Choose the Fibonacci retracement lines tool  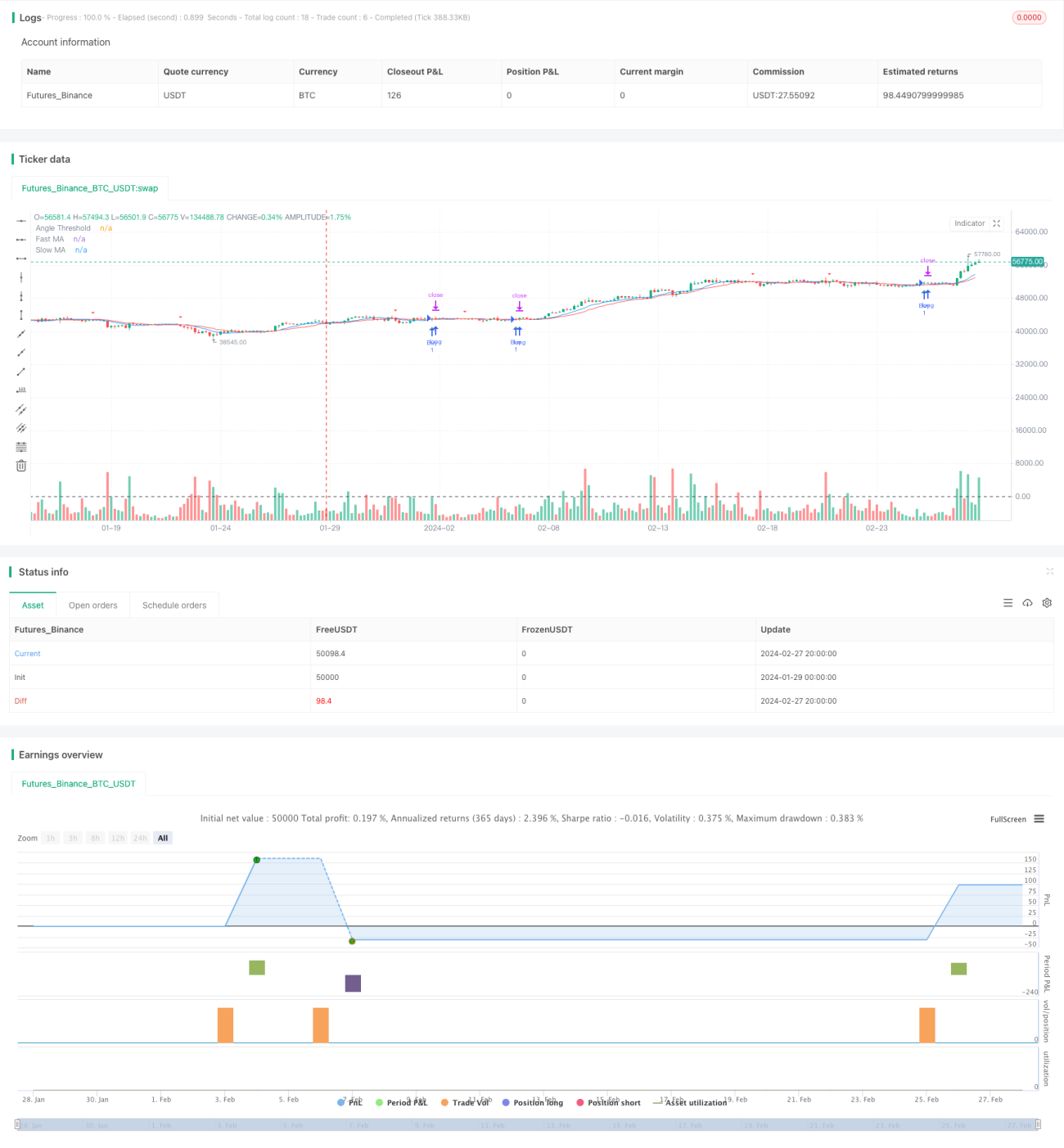pyautogui.click(x=21, y=447)
